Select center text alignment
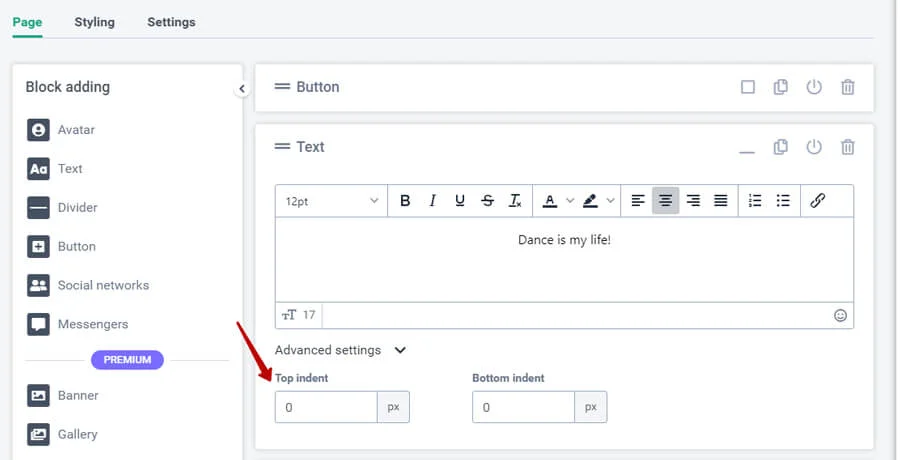The image size is (900, 460). coord(665,201)
